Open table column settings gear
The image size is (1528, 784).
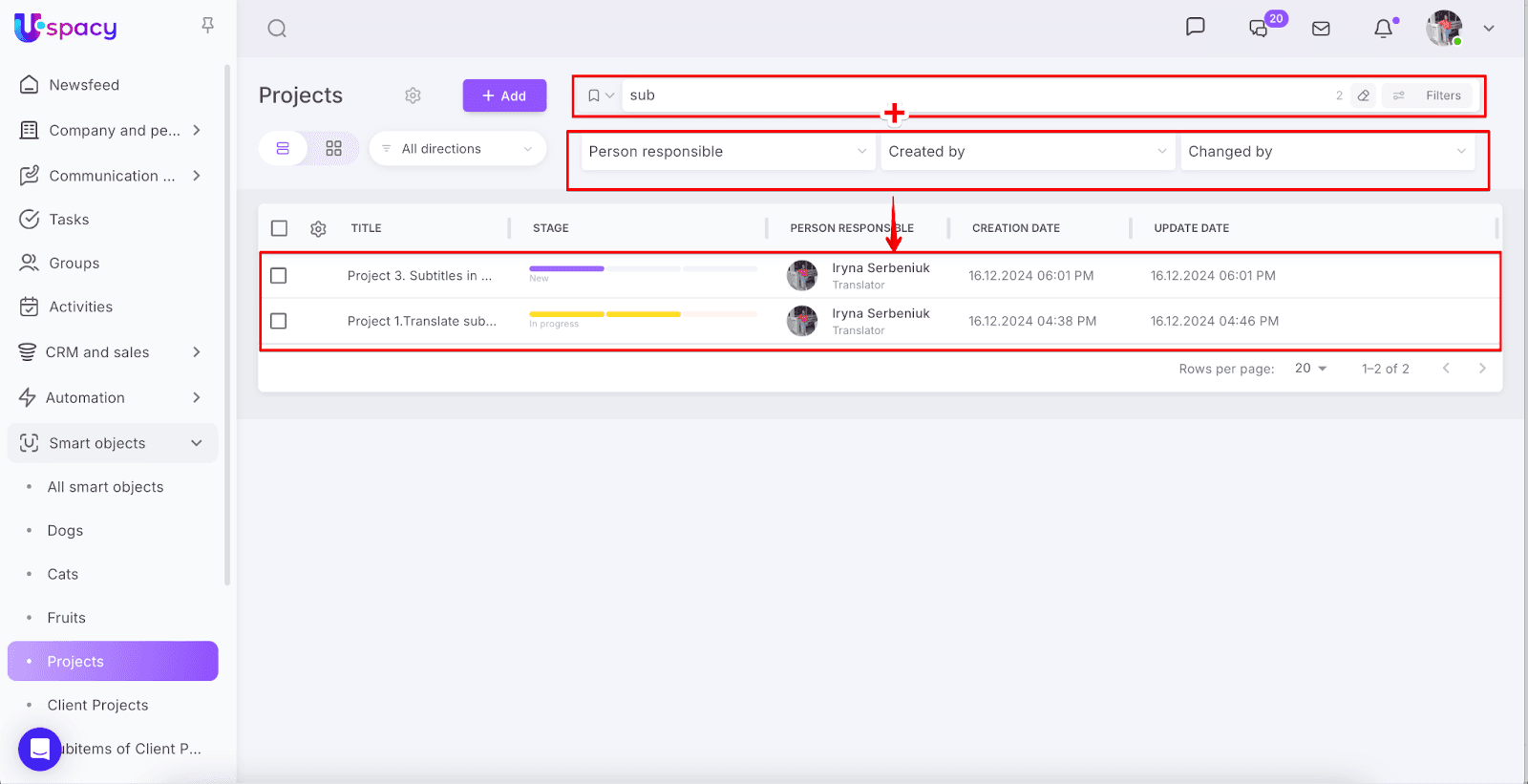pyautogui.click(x=318, y=229)
